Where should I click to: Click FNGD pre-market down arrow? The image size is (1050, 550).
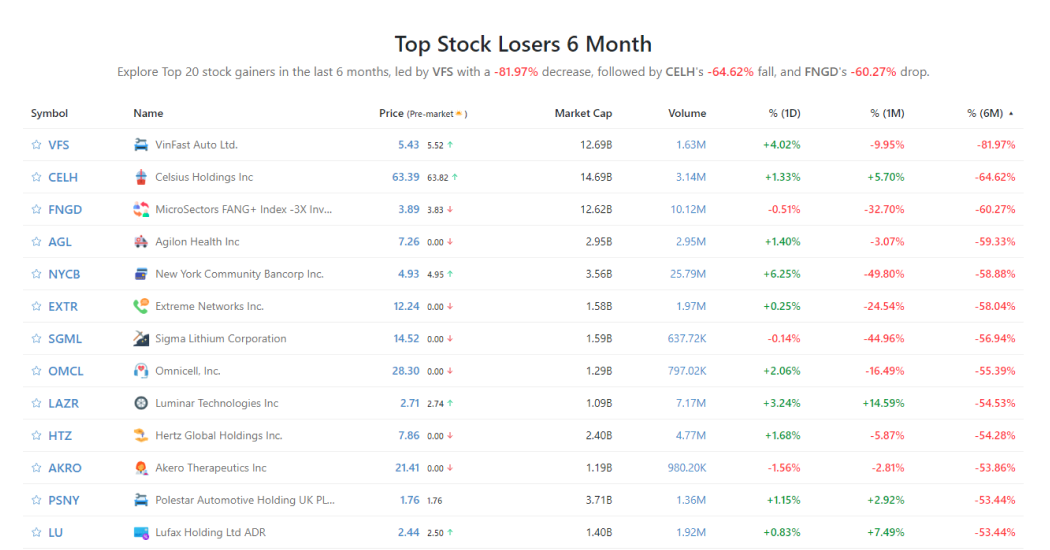(x=450, y=210)
